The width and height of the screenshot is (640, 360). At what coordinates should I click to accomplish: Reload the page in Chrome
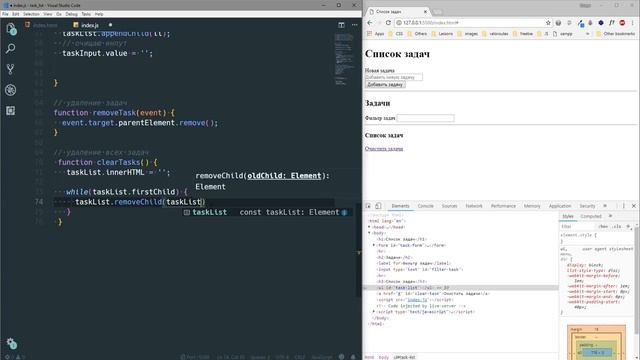[388, 23]
